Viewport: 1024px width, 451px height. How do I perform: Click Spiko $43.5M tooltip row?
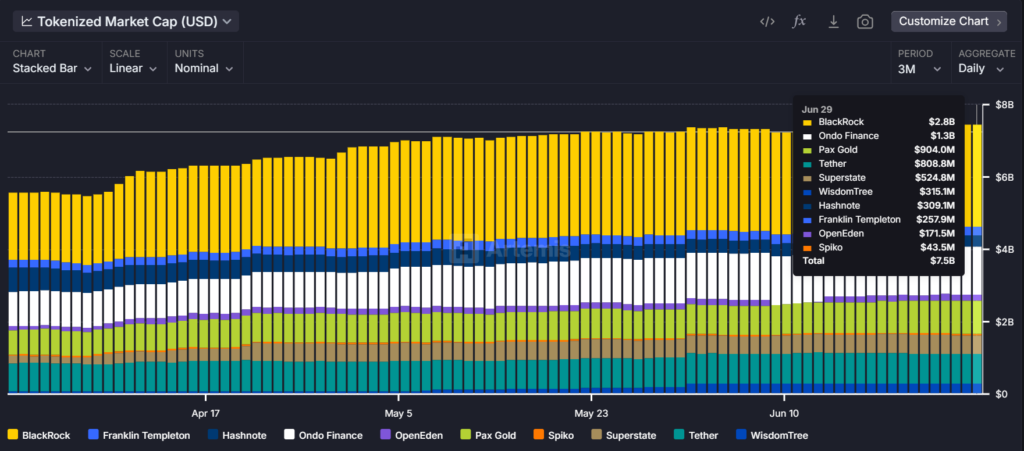point(878,247)
